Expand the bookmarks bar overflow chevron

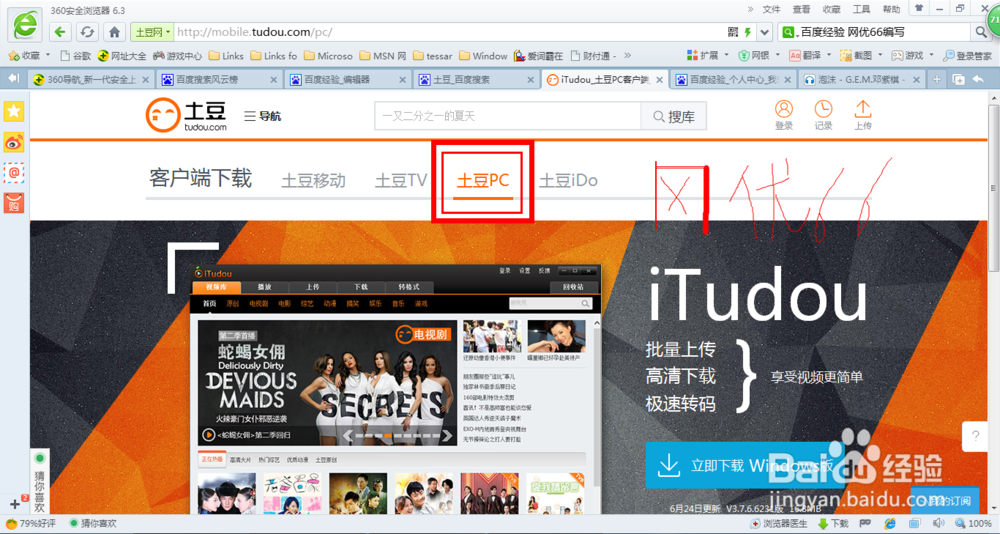(x=628, y=56)
